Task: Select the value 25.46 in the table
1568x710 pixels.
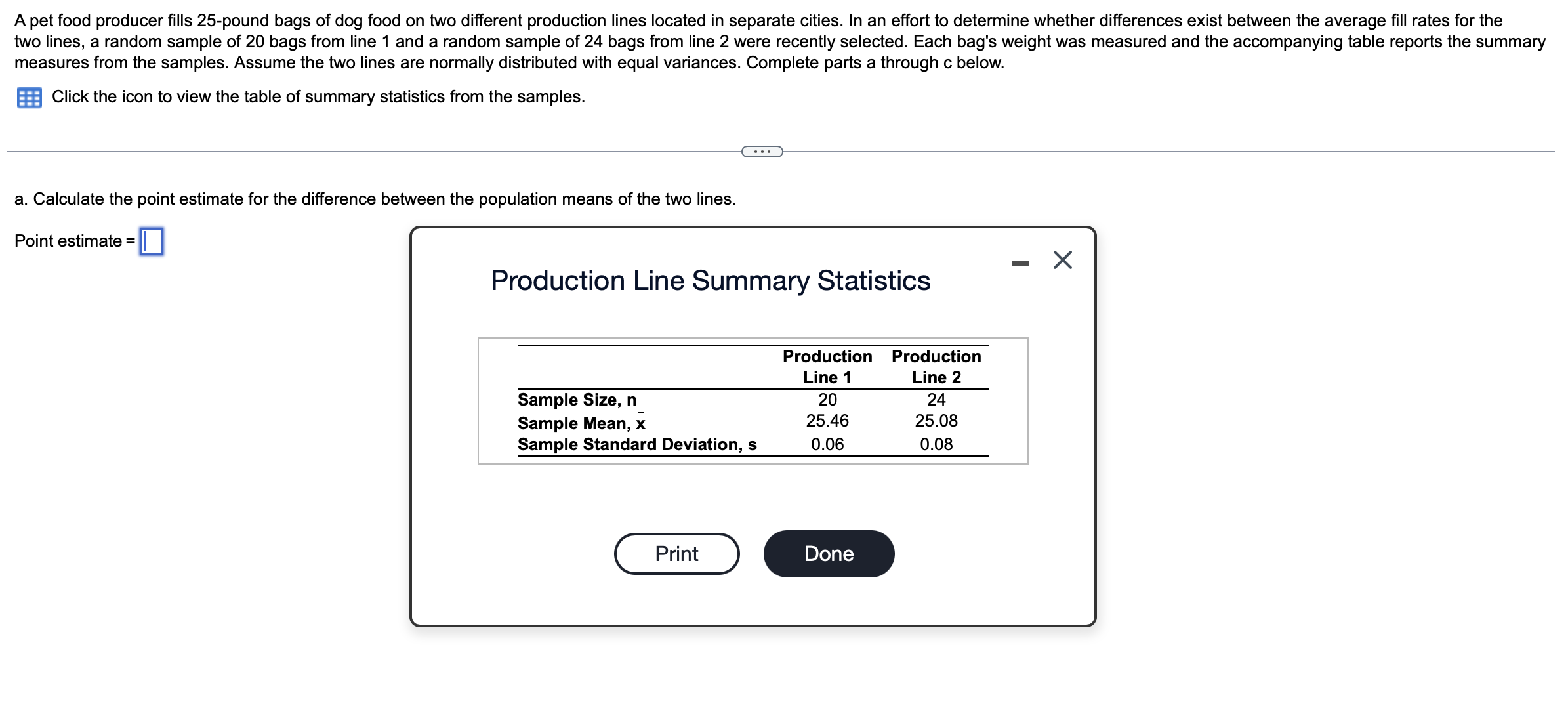Action: (x=827, y=421)
